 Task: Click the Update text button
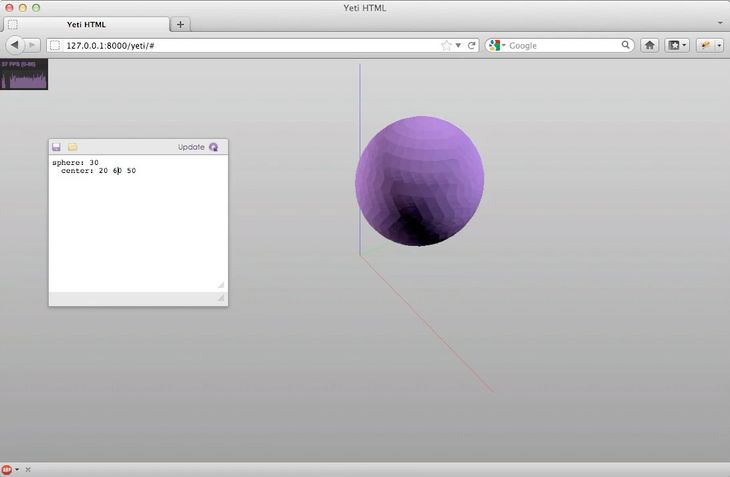[191, 147]
